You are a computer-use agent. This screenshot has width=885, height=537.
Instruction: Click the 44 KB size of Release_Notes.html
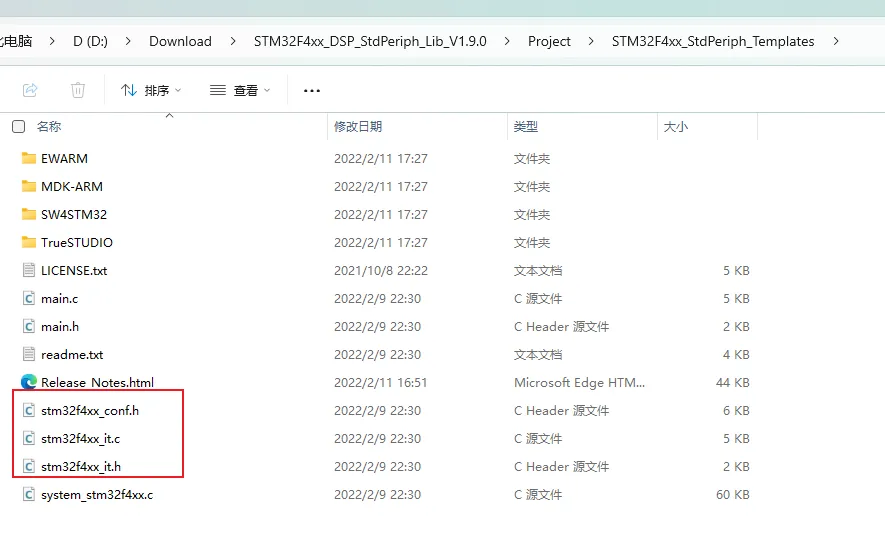pos(733,382)
